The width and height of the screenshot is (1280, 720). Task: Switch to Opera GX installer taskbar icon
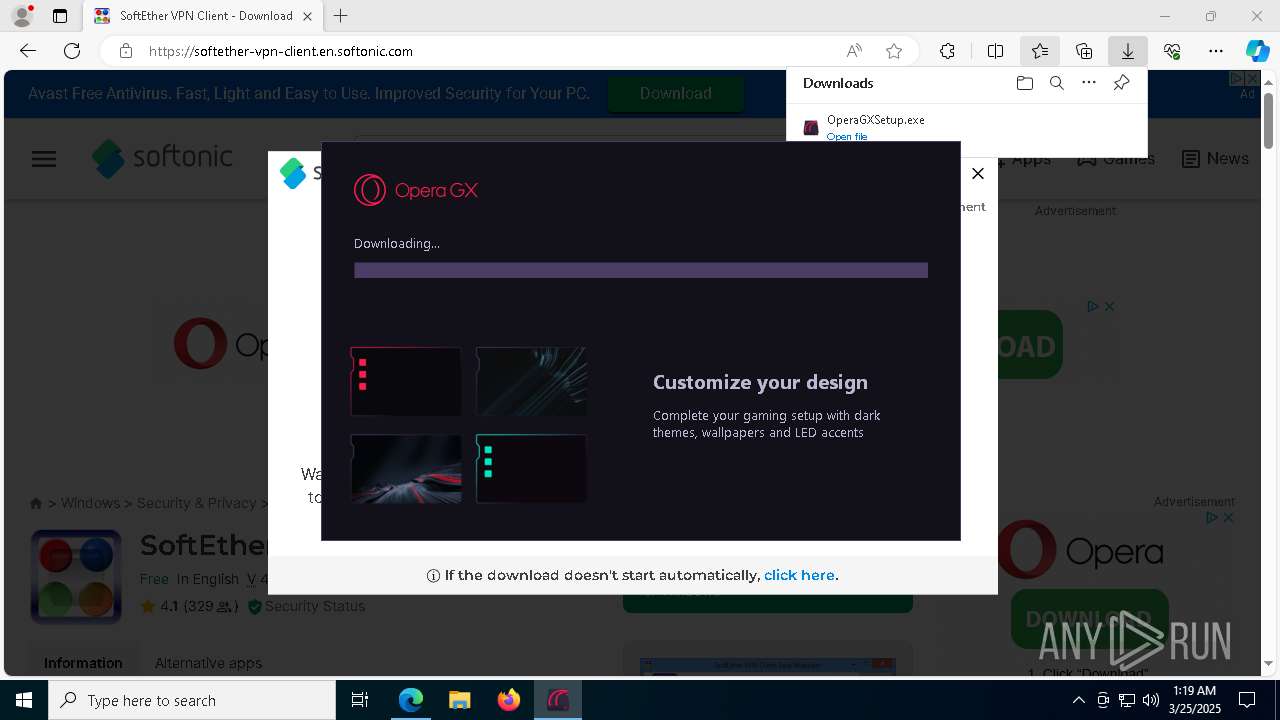(558, 700)
